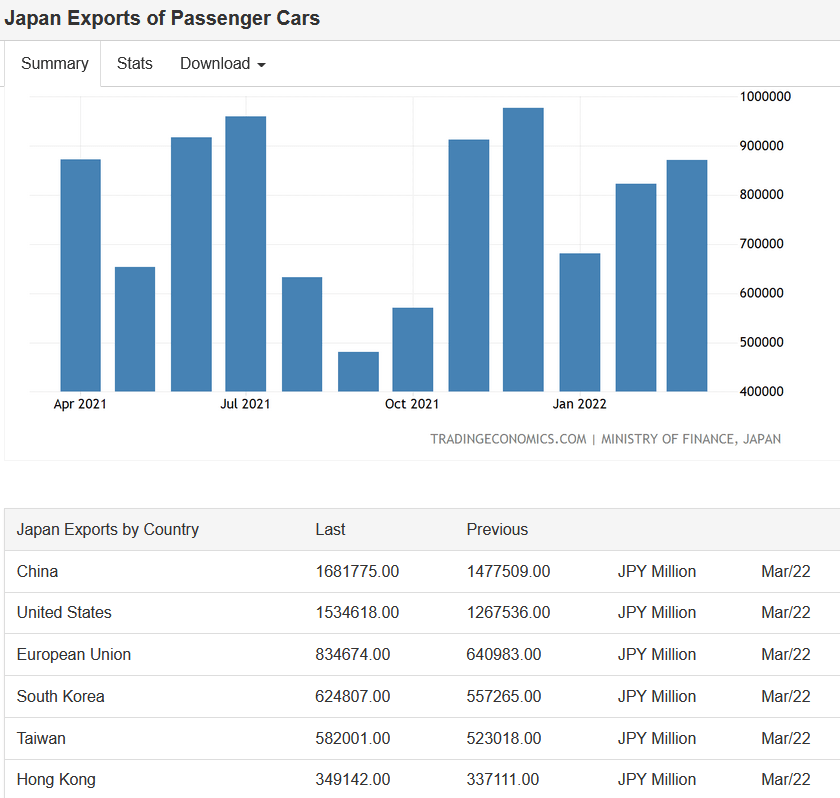Click the Japan Exports by Country header

(108, 529)
